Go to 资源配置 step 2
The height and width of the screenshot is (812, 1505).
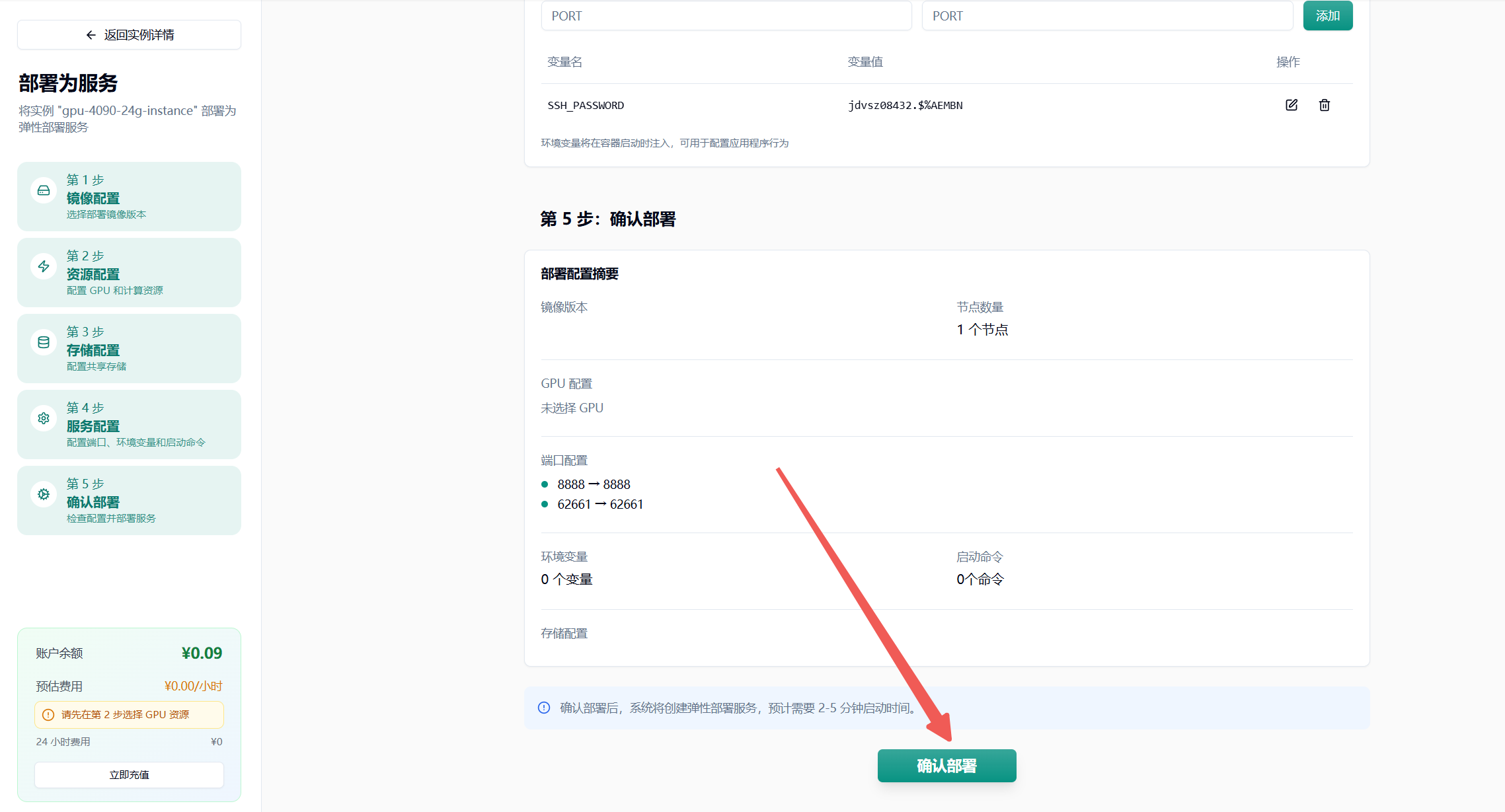click(x=130, y=273)
